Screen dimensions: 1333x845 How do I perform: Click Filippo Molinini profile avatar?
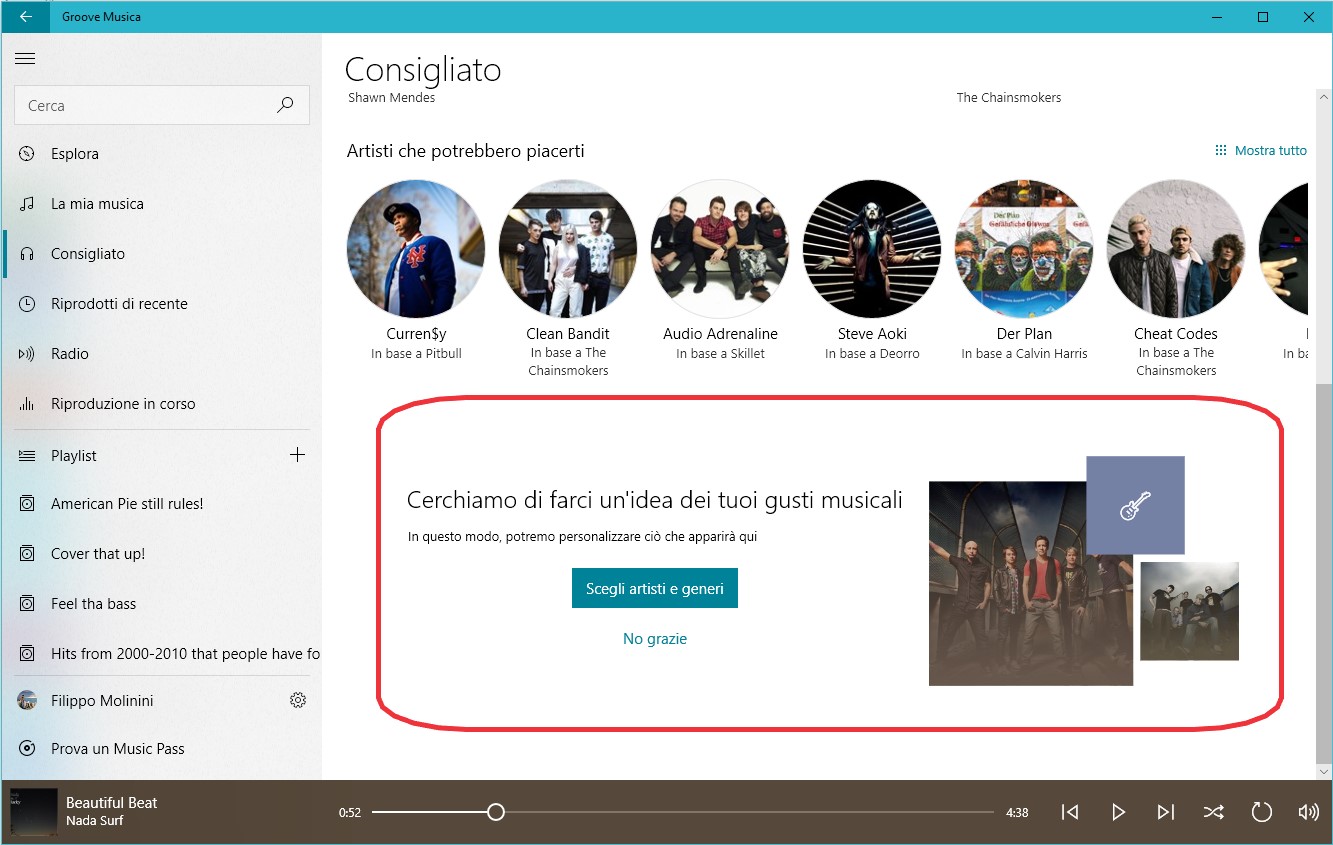[x=27, y=701]
